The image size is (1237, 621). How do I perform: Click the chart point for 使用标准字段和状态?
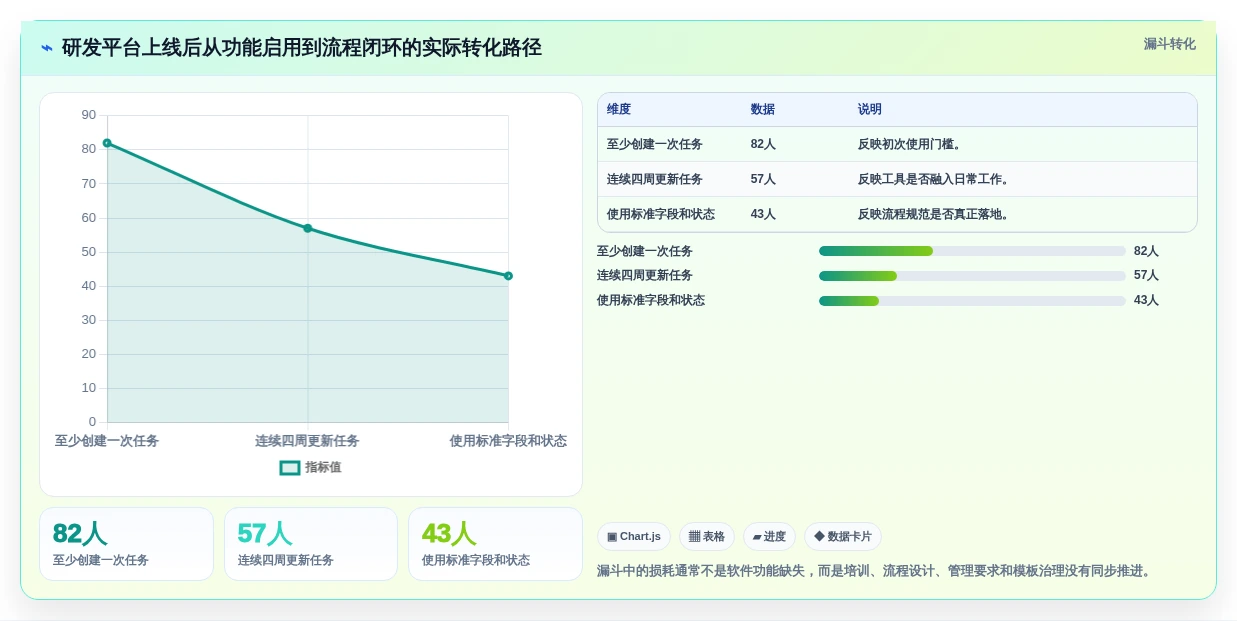pyautogui.click(x=508, y=276)
